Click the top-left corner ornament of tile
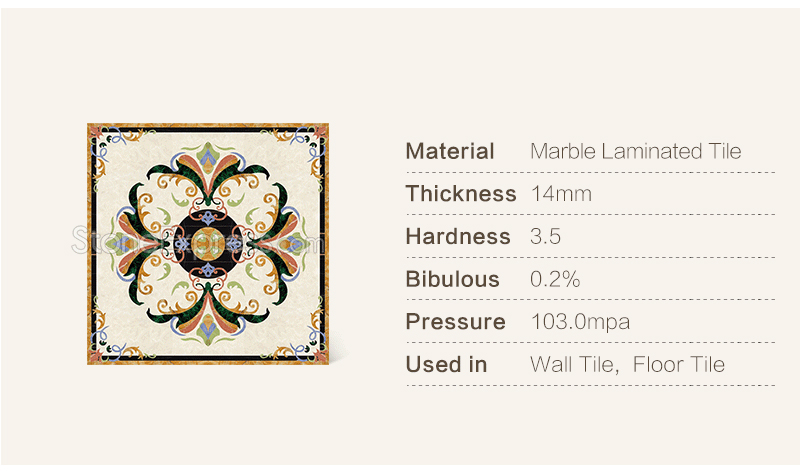Screen dimensions: 800x476 (x=108, y=144)
